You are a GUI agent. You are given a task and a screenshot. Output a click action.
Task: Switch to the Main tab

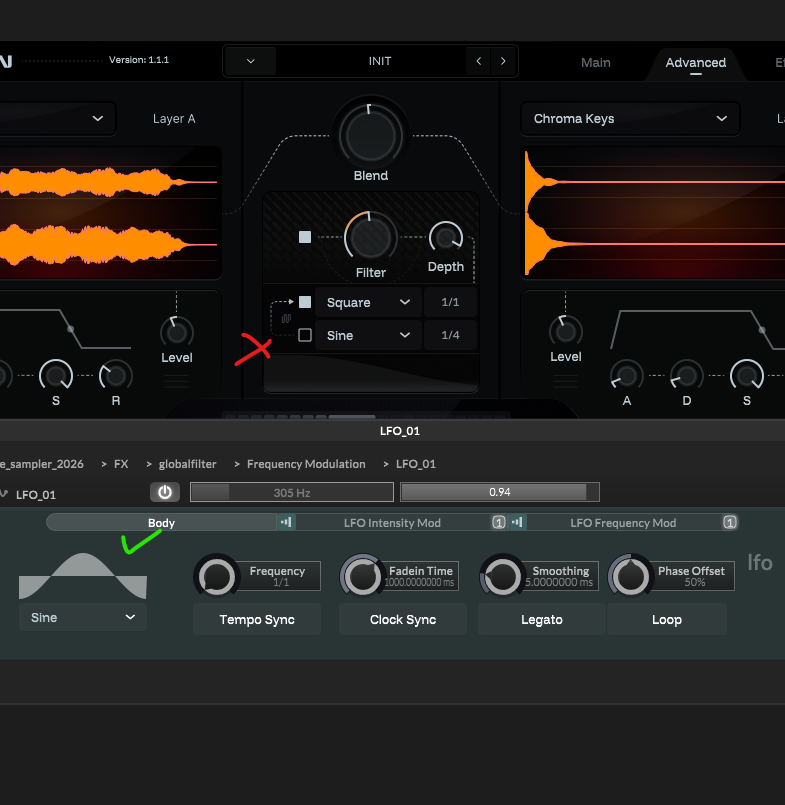596,62
